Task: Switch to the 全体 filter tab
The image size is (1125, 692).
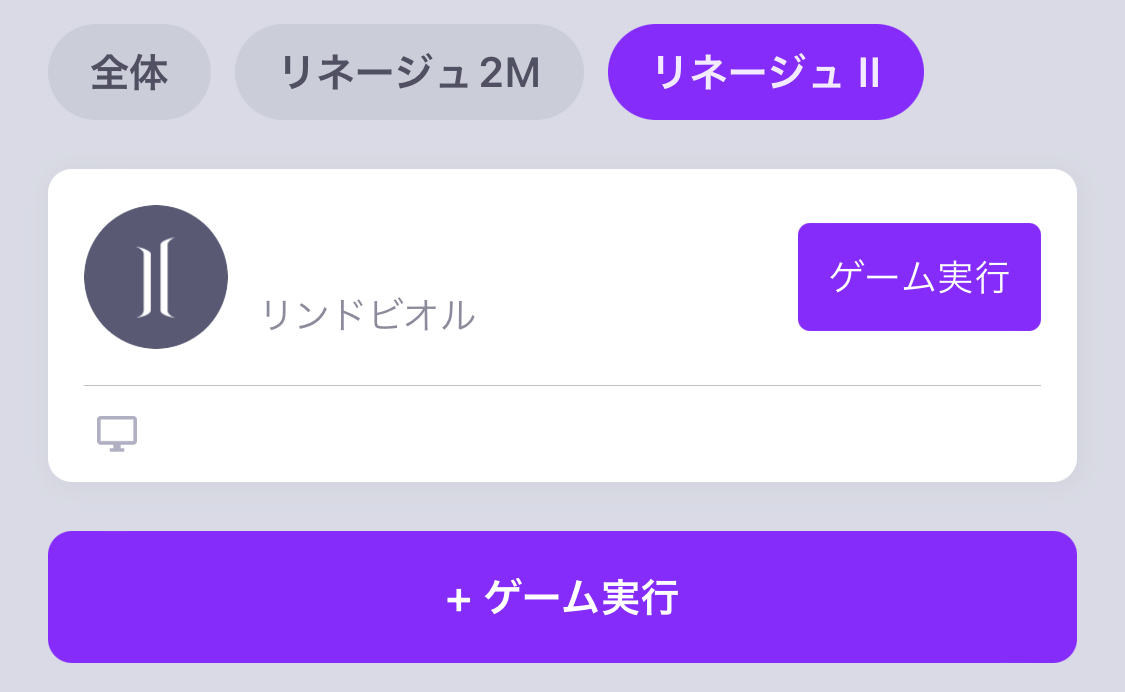Action: (129, 71)
